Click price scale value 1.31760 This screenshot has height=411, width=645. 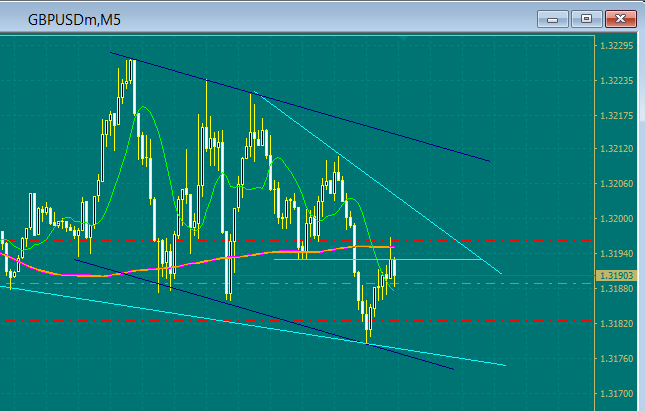[617, 358]
